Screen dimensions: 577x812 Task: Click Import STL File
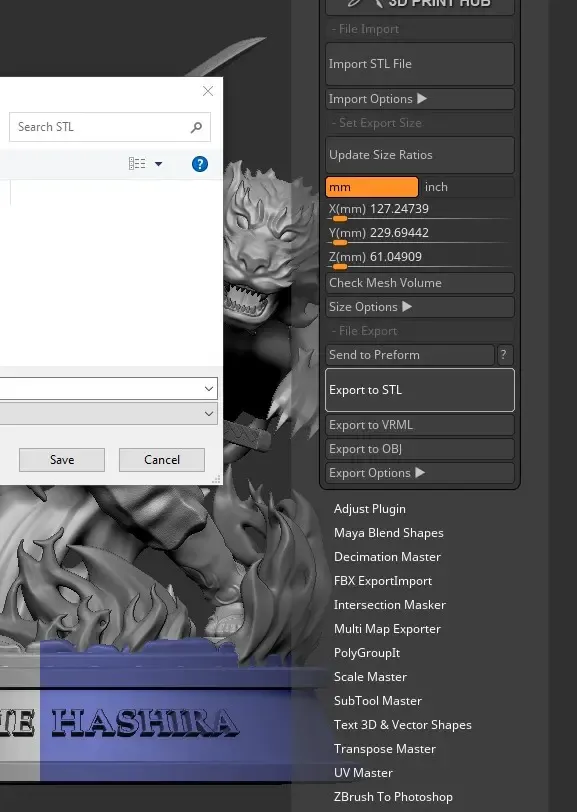pos(420,64)
